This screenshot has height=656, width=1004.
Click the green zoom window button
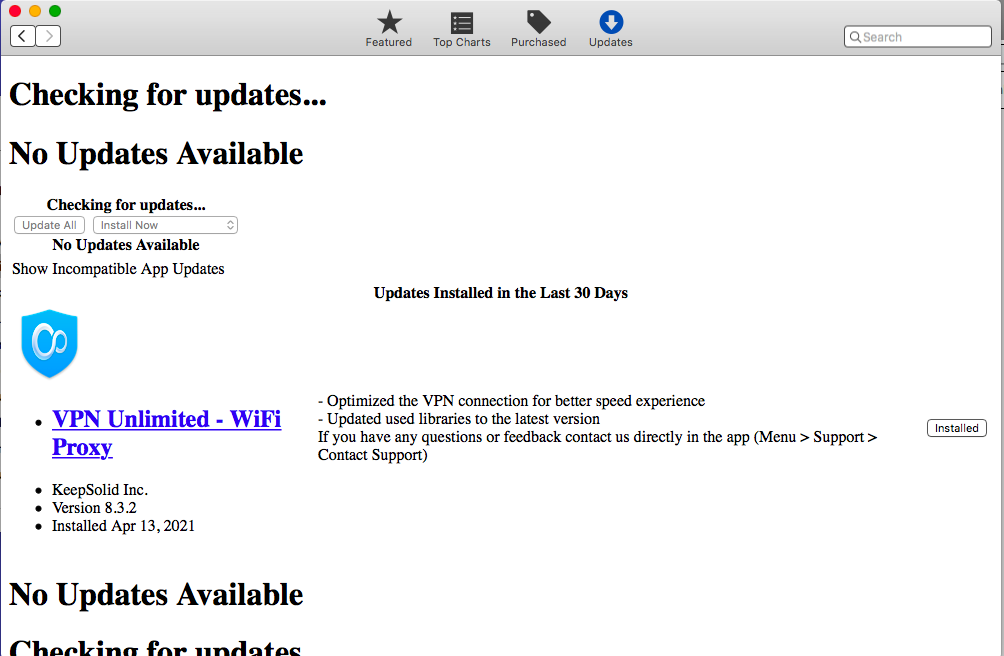click(55, 11)
